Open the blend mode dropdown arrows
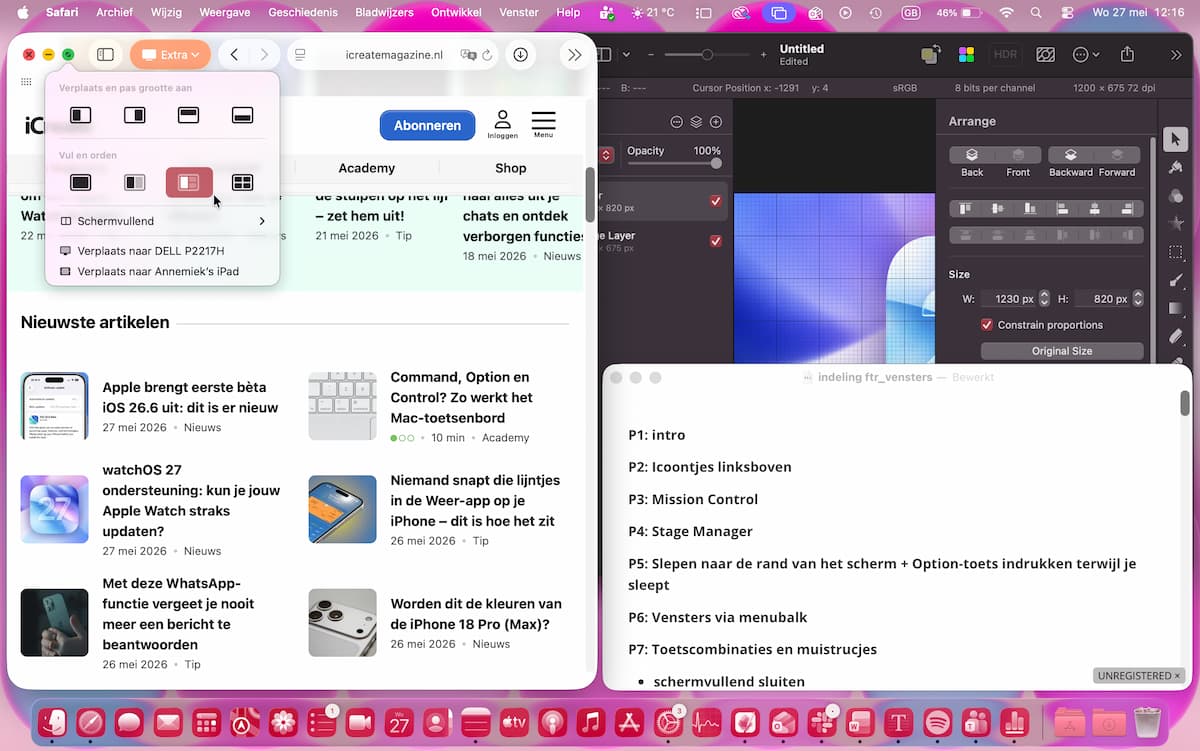1200x751 pixels. [606, 155]
